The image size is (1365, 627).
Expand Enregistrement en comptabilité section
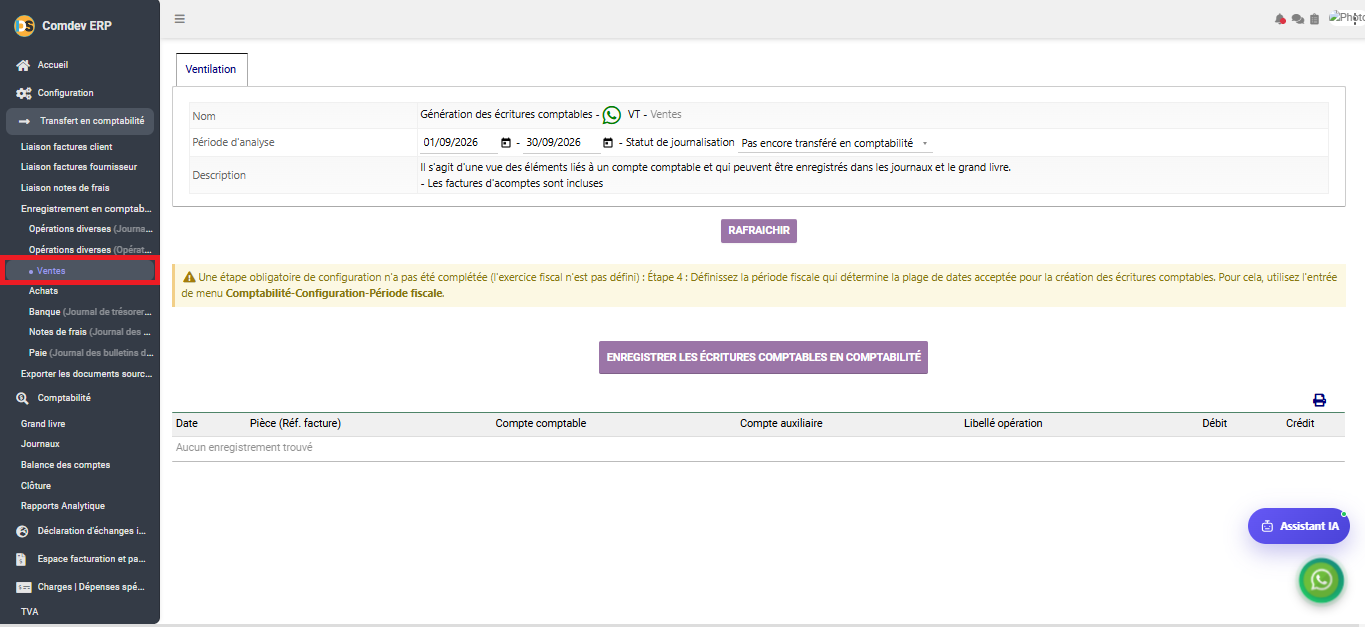pos(86,209)
